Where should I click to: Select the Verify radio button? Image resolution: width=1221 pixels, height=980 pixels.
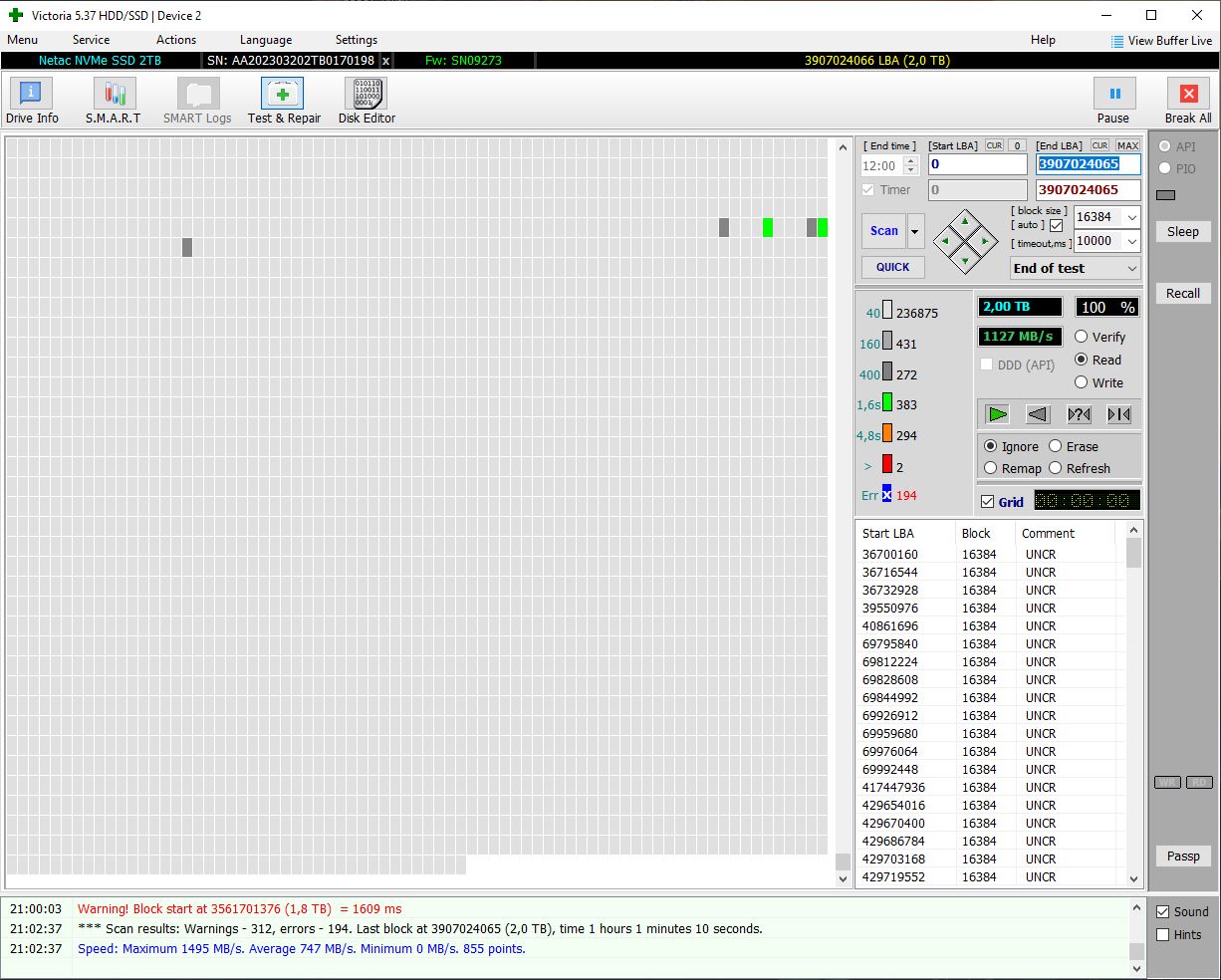coord(1082,337)
